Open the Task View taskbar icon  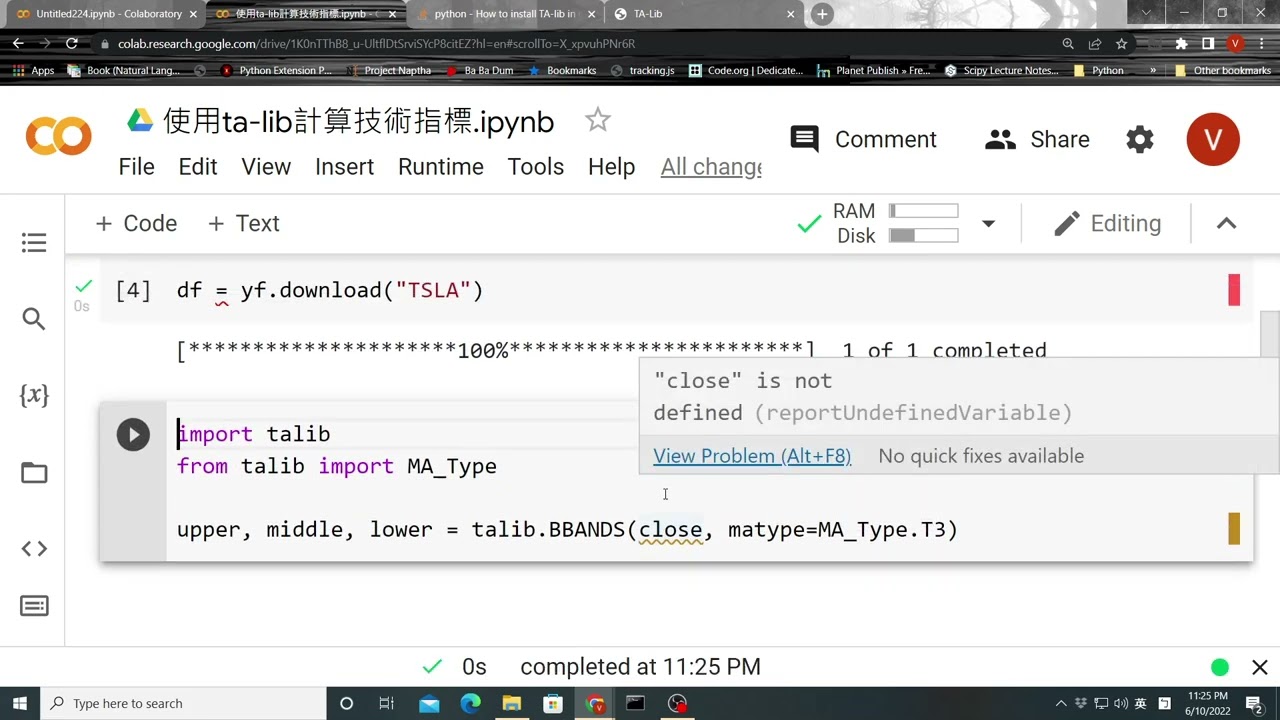tap(386, 703)
